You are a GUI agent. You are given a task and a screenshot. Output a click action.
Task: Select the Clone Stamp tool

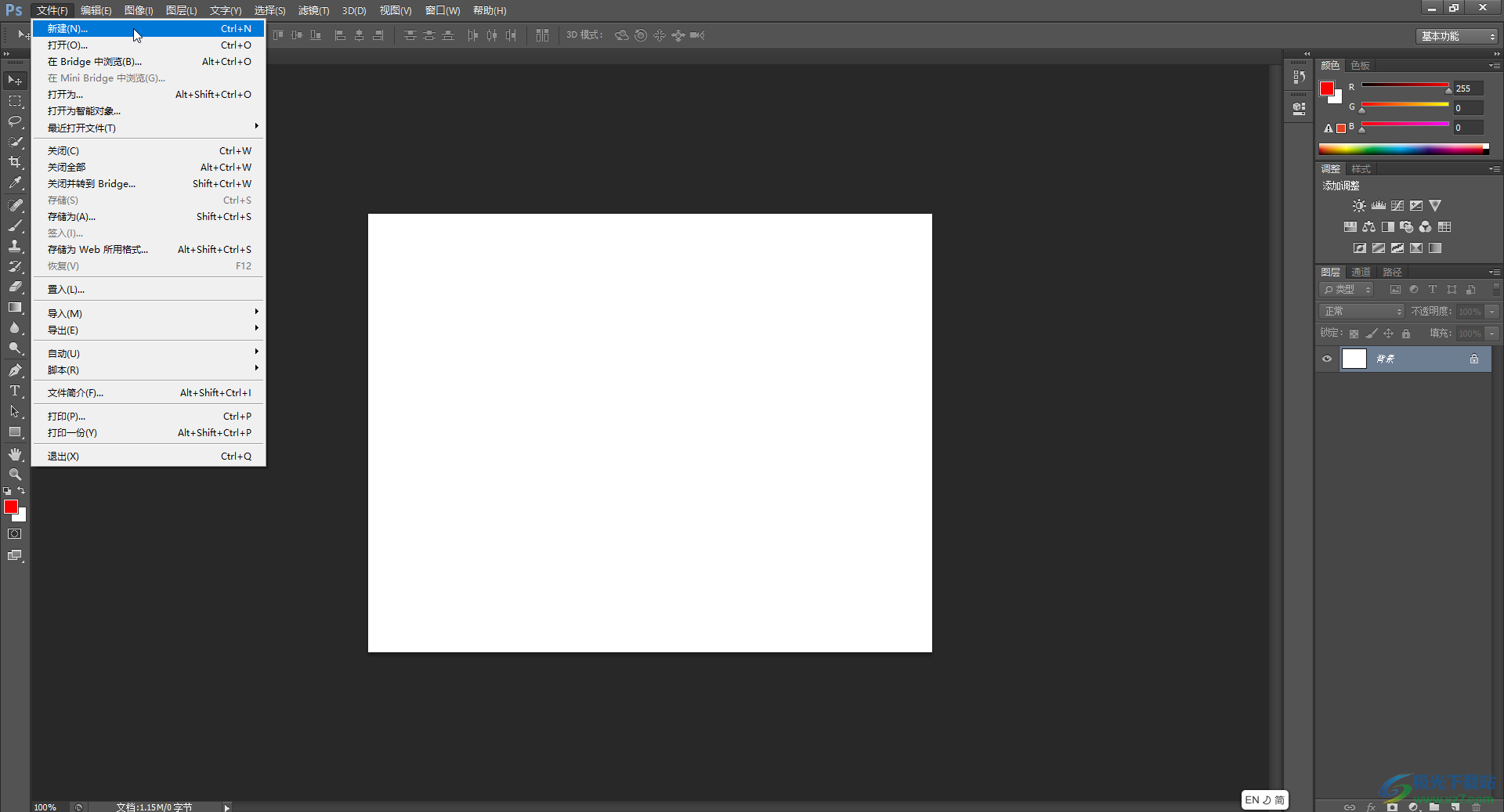click(x=15, y=246)
